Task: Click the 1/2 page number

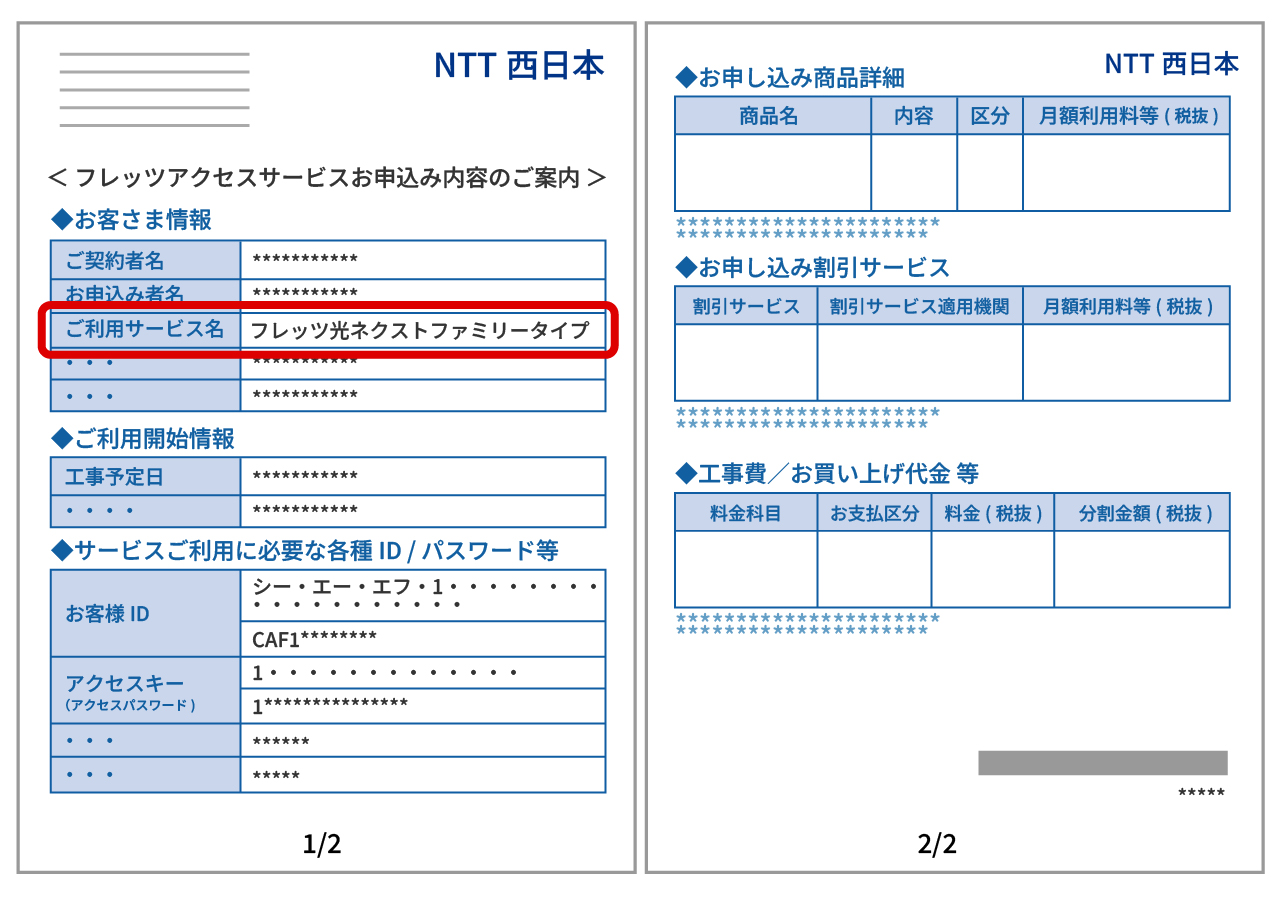Action: (322, 845)
